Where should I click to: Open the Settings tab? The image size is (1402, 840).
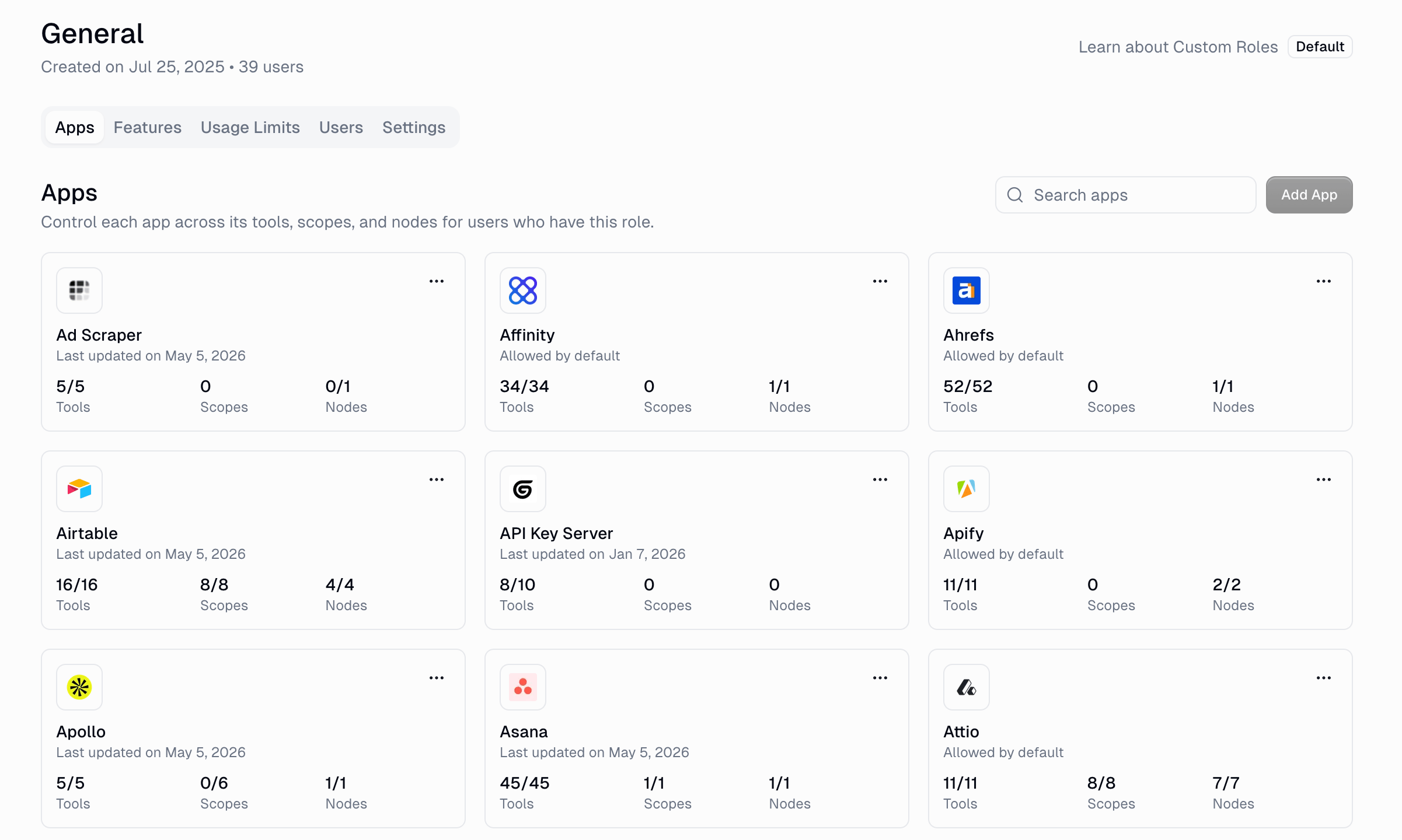coord(414,127)
